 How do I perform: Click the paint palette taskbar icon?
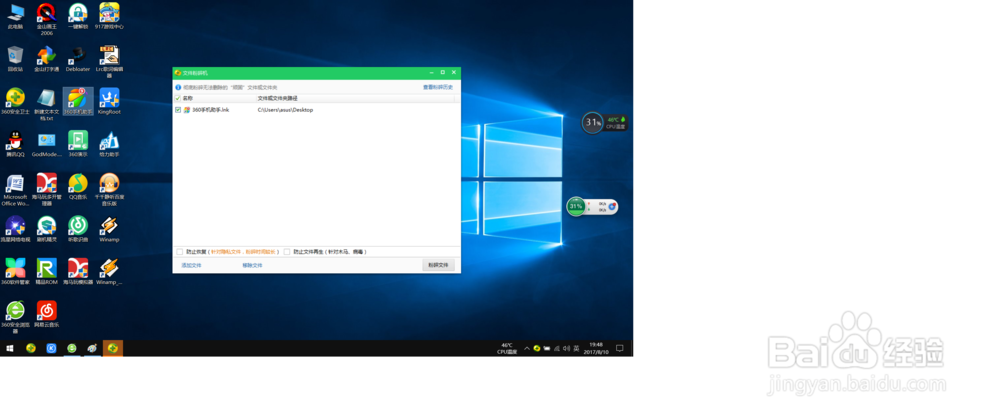[x=92, y=348]
